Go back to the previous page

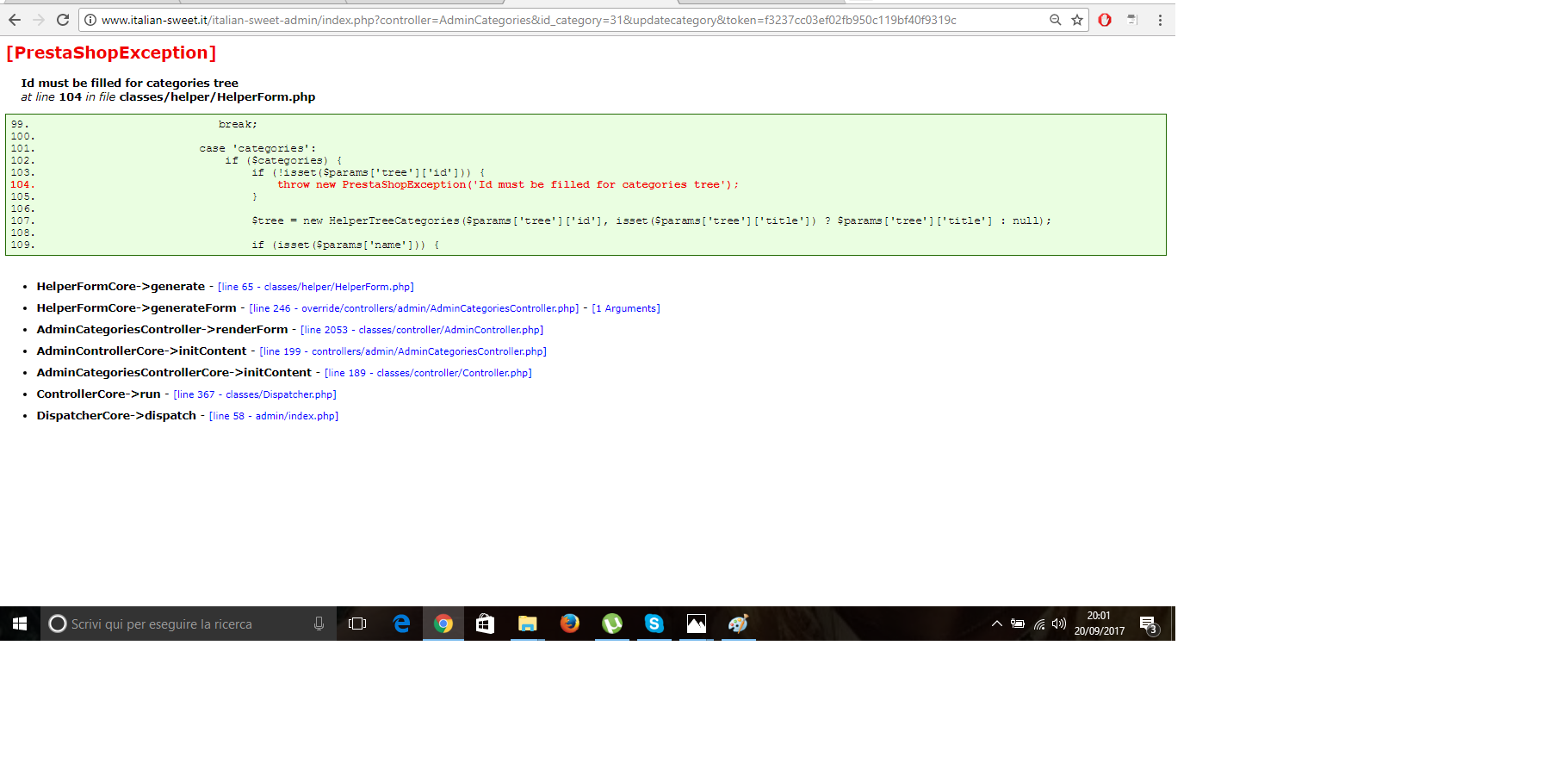[x=15, y=20]
